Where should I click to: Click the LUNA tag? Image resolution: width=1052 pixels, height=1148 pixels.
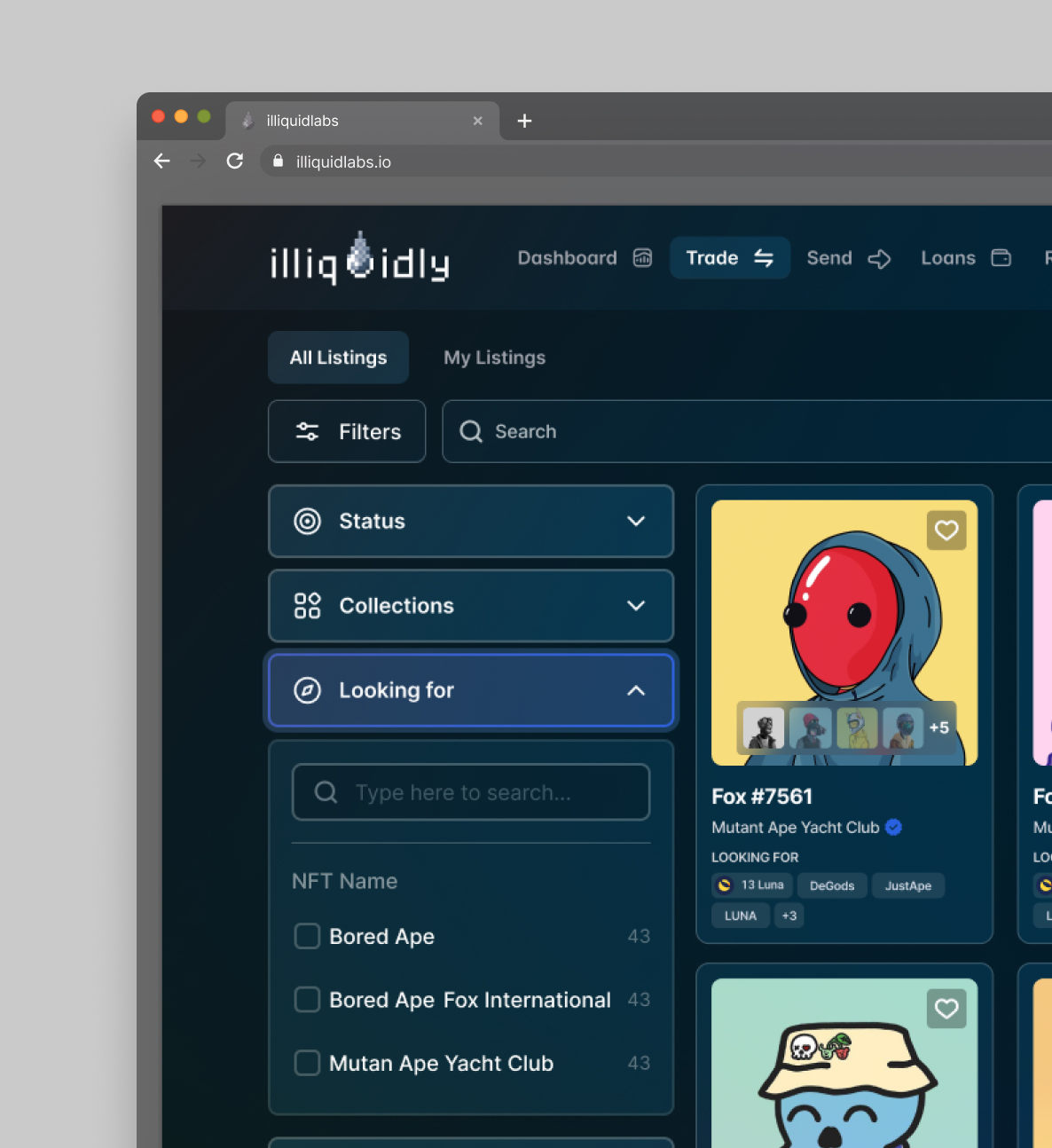point(741,916)
